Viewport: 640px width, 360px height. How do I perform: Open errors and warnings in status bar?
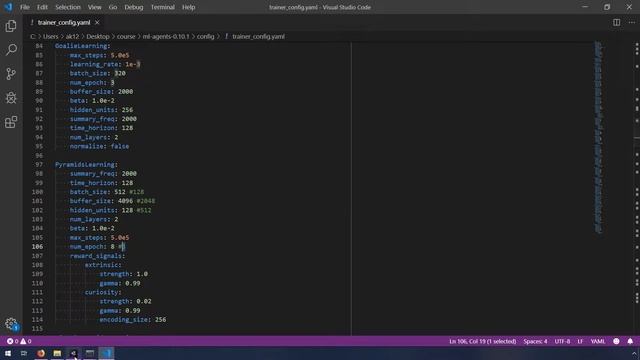click(x=19, y=341)
